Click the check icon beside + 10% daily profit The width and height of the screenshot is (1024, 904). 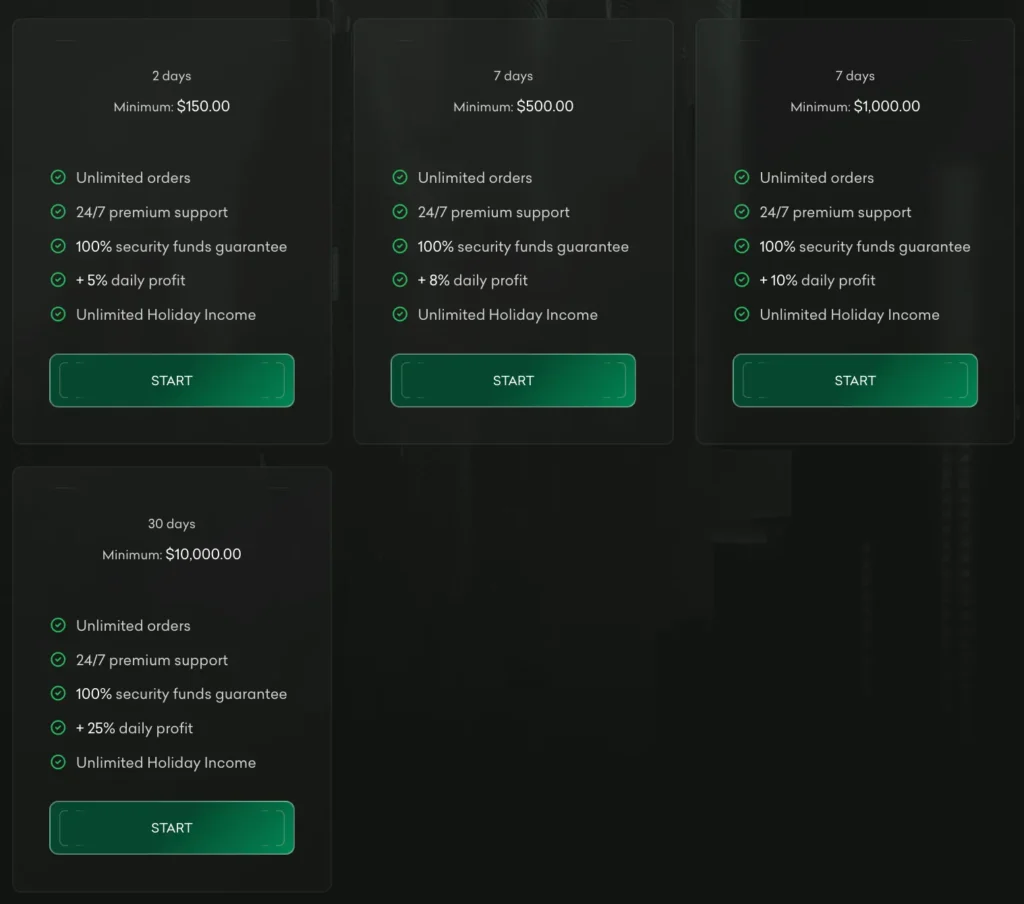[742, 280]
